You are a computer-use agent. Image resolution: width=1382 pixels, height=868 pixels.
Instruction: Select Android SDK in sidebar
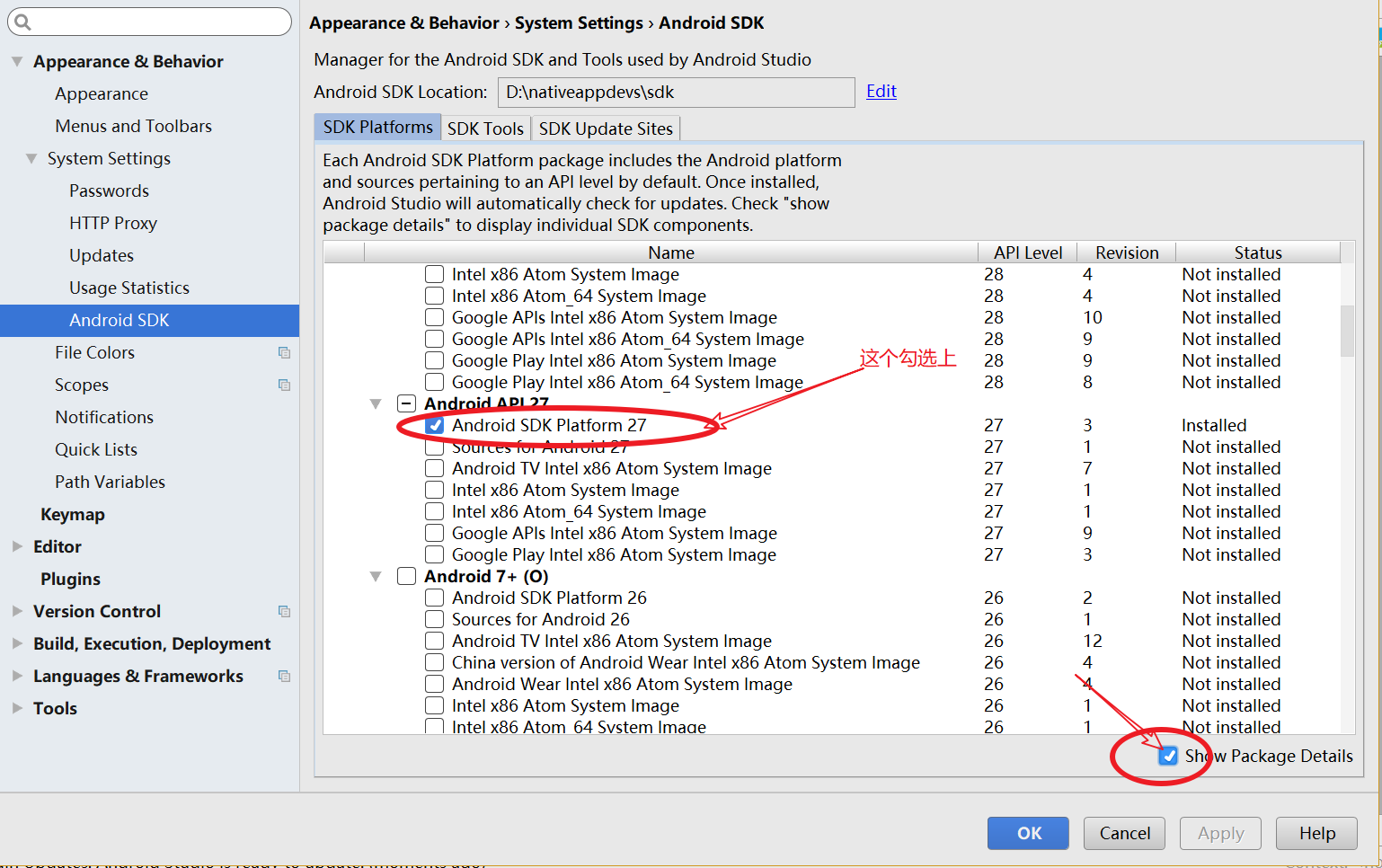point(149,321)
